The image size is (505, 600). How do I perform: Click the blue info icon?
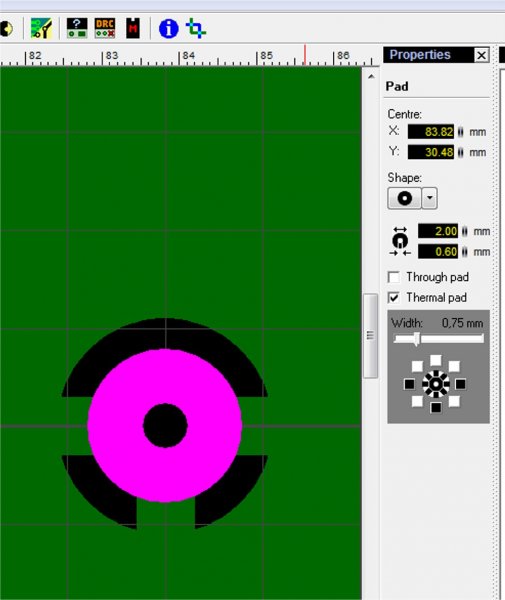point(168,29)
